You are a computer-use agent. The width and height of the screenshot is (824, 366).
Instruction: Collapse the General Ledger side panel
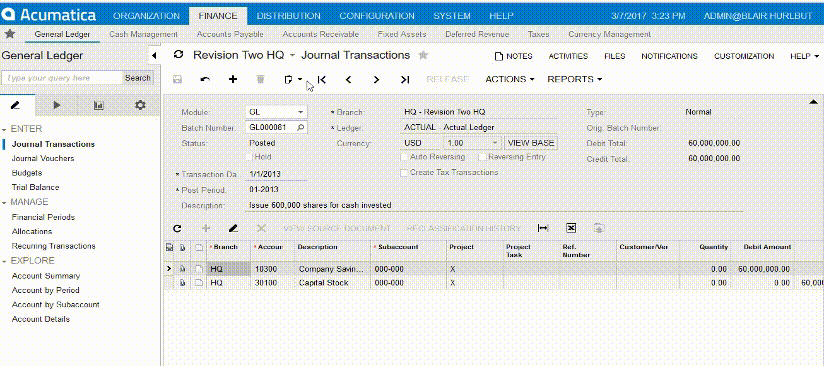click(x=154, y=56)
